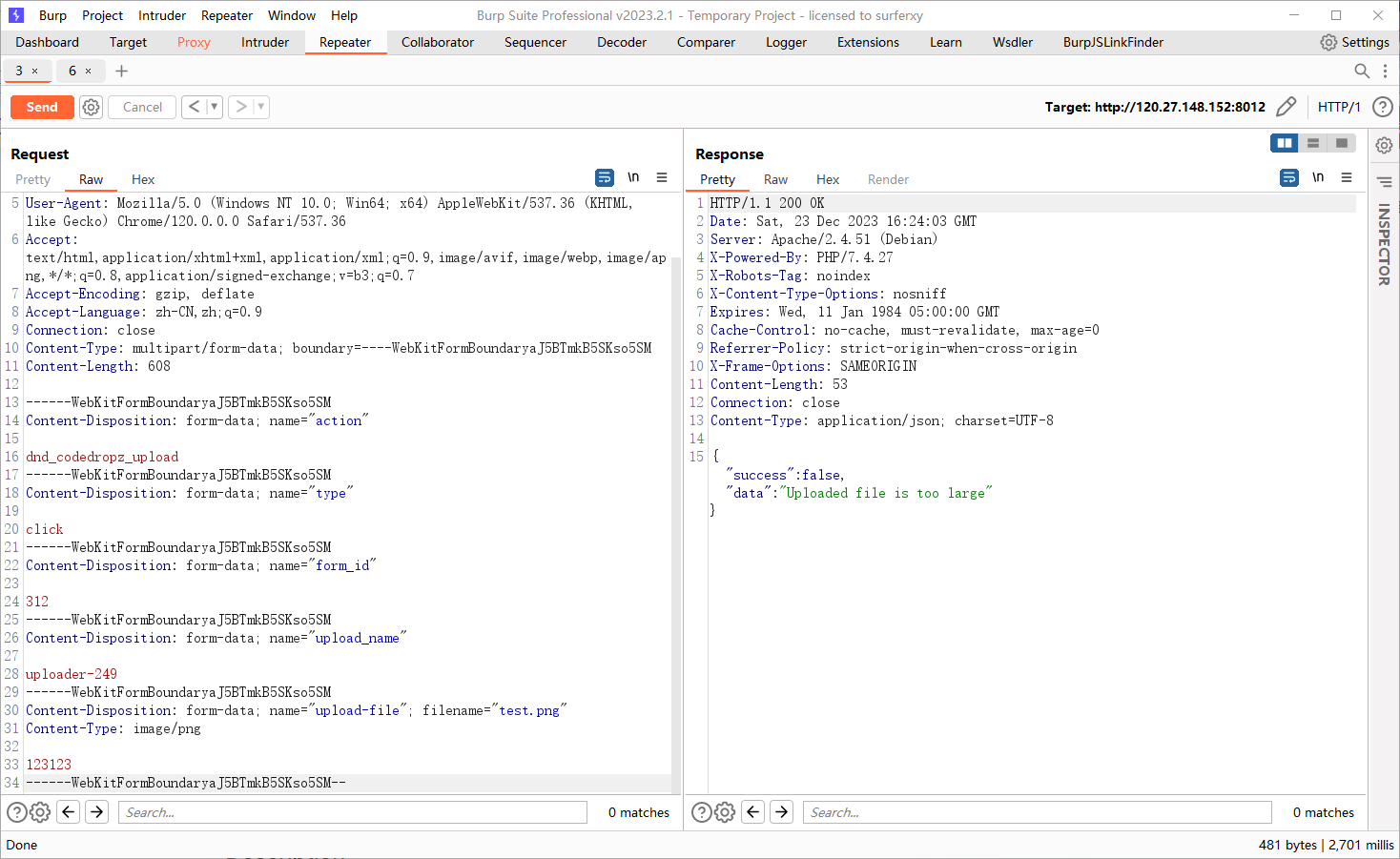
Task: Open Repeater help question mark icon
Action: coord(1382,107)
